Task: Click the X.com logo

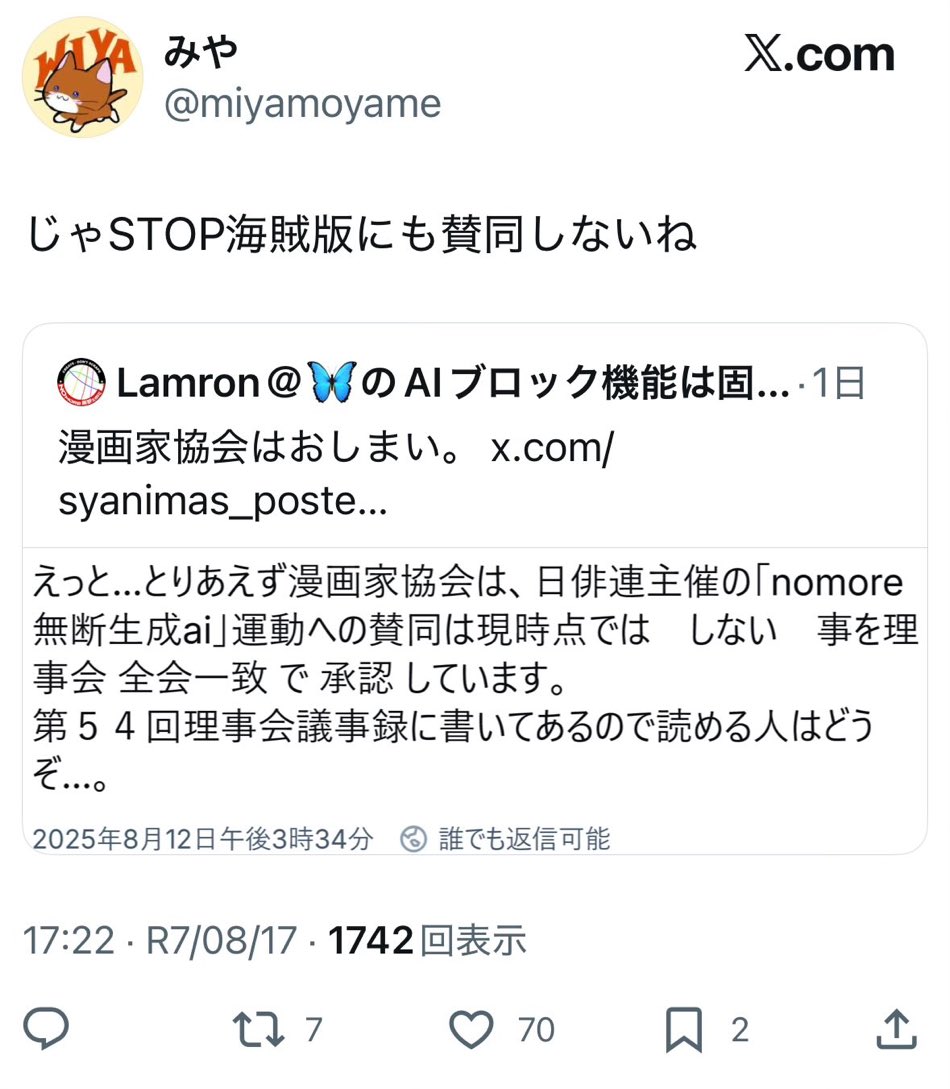Action: (819, 53)
